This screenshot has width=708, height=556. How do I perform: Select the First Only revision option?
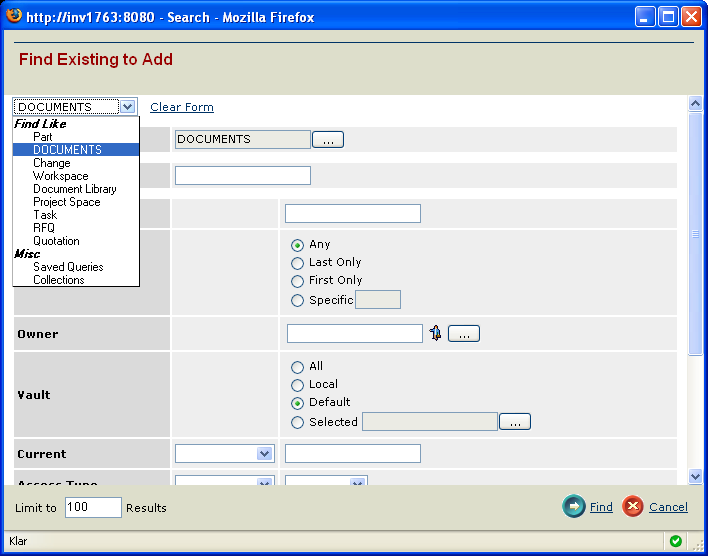click(x=297, y=281)
